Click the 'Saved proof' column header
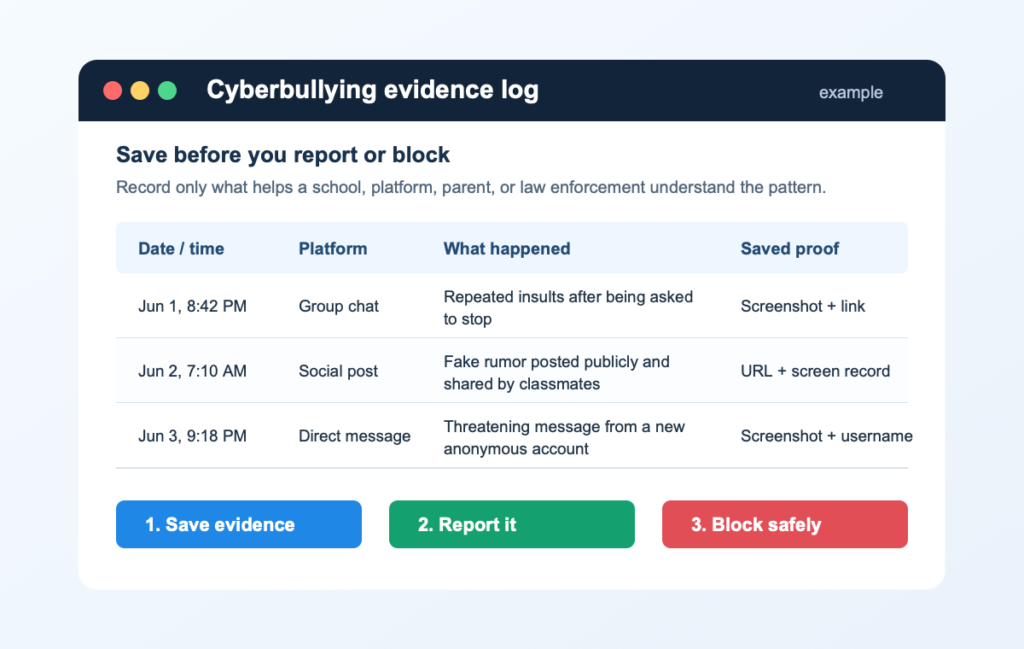1024x649 pixels. point(790,249)
